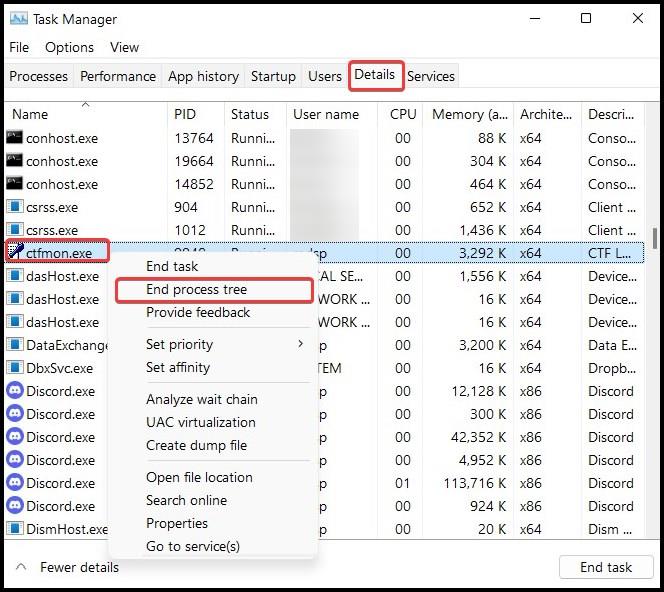
Task: Click the first conhost.exe console icon
Action: [x=15, y=138]
